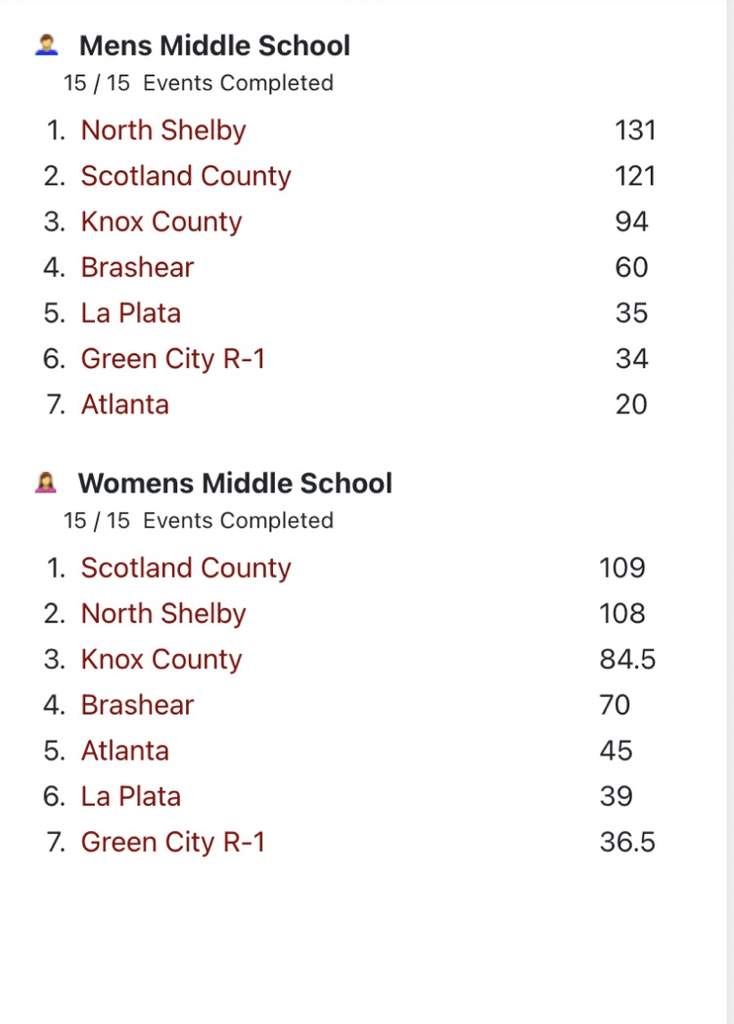734x1024 pixels.
Task: Click La Plata in the Mens standings
Action: [x=131, y=313]
